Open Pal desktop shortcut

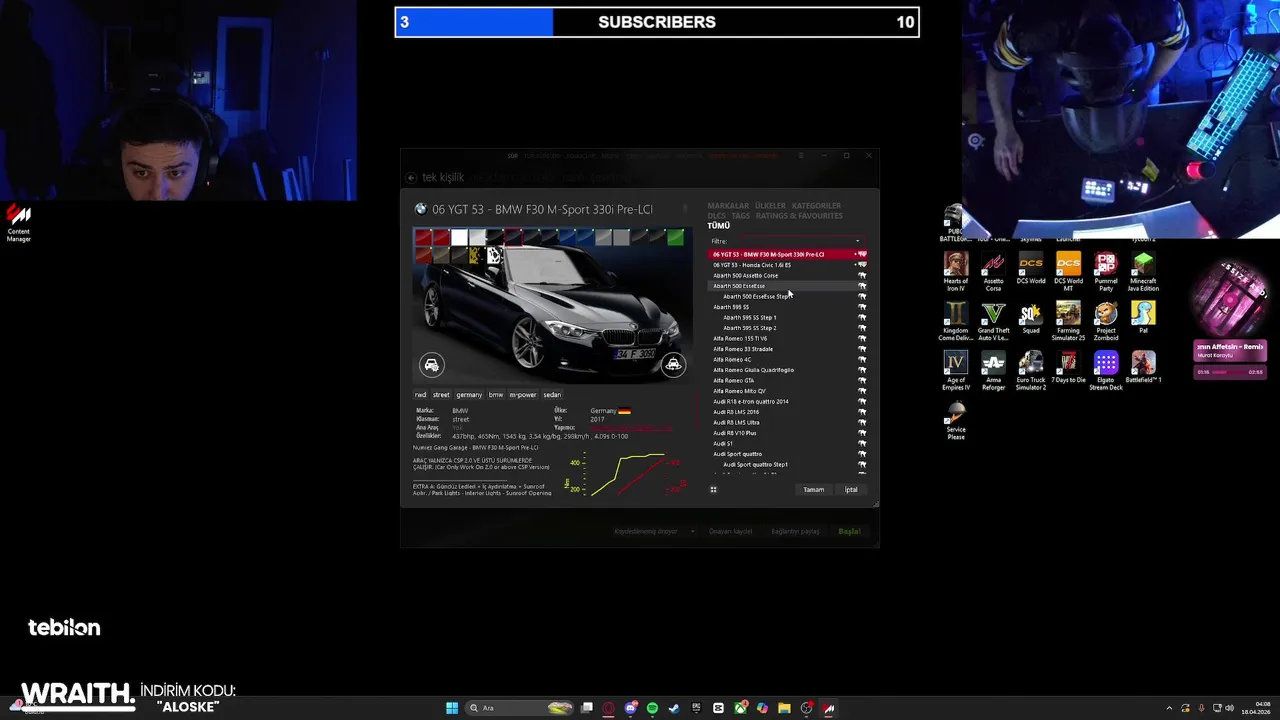pyautogui.click(x=1143, y=318)
